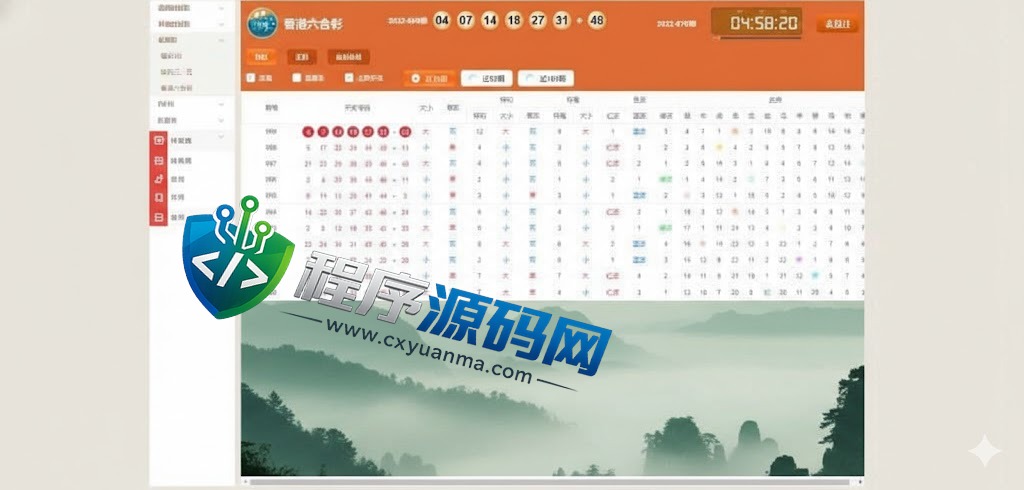1024x490 pixels.
Task: Select the drawn ball number 27
Action: [537, 20]
